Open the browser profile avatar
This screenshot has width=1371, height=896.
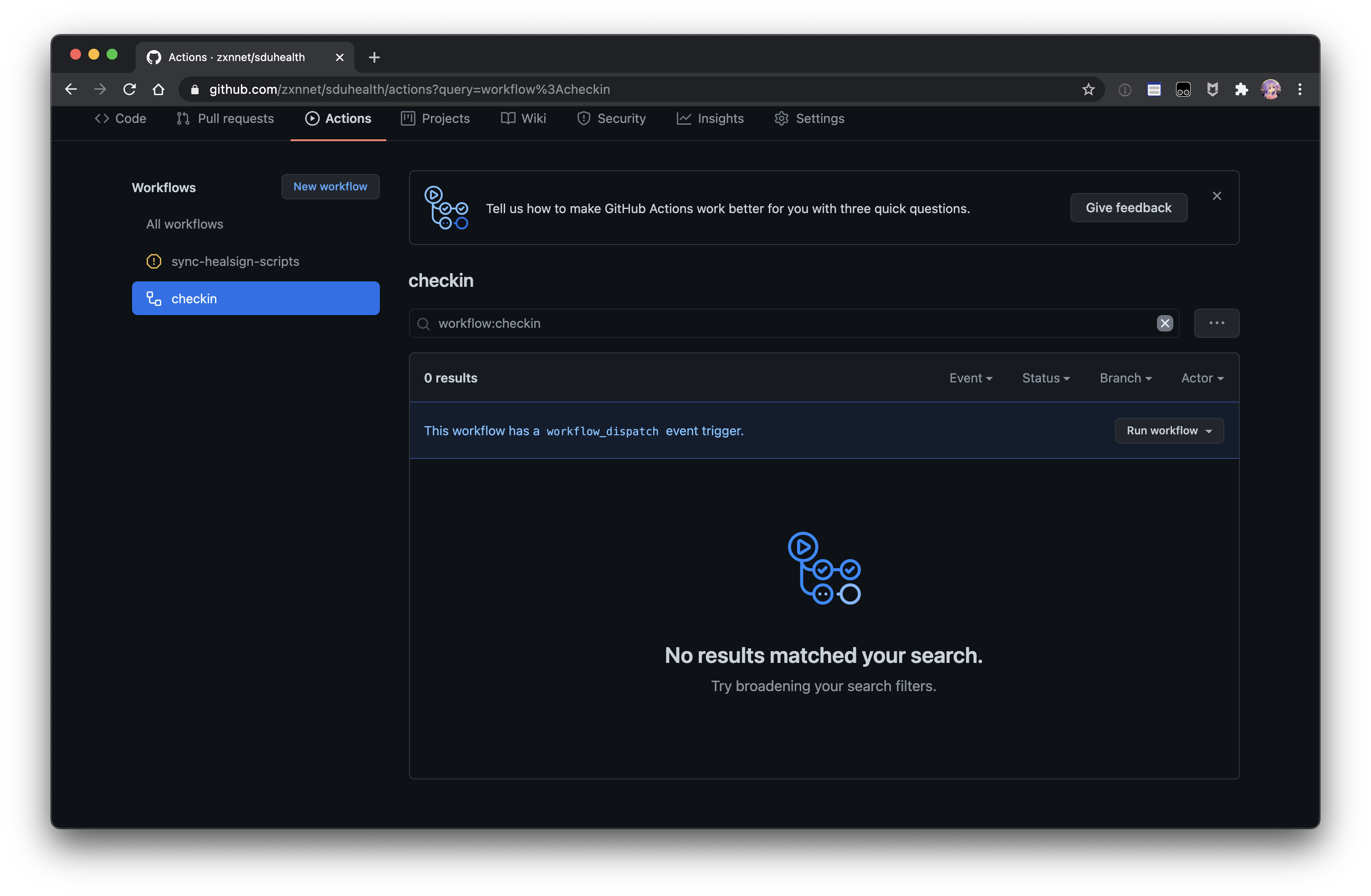(1271, 89)
